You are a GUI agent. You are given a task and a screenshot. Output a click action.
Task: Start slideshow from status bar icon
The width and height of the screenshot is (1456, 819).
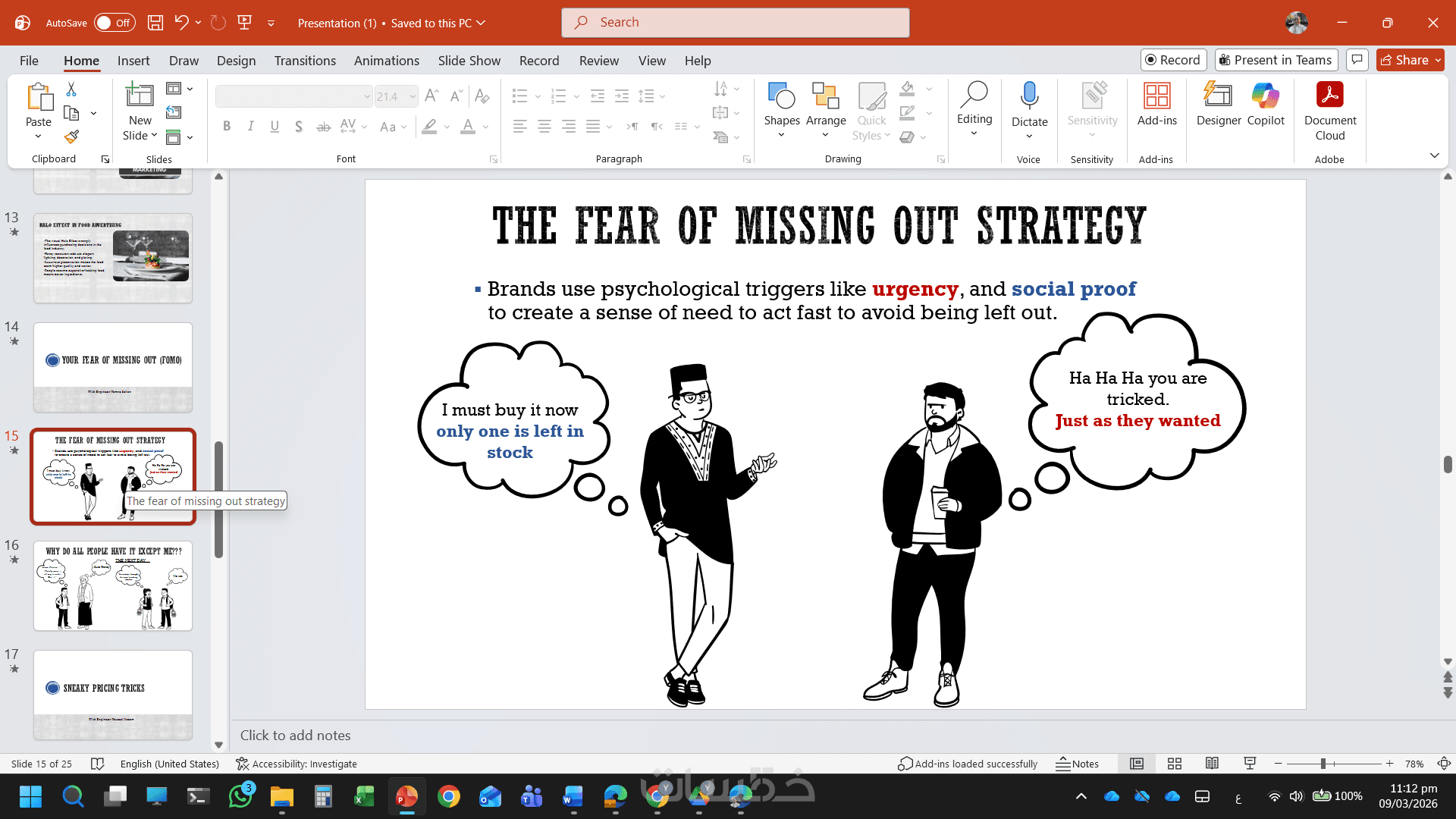(1250, 764)
